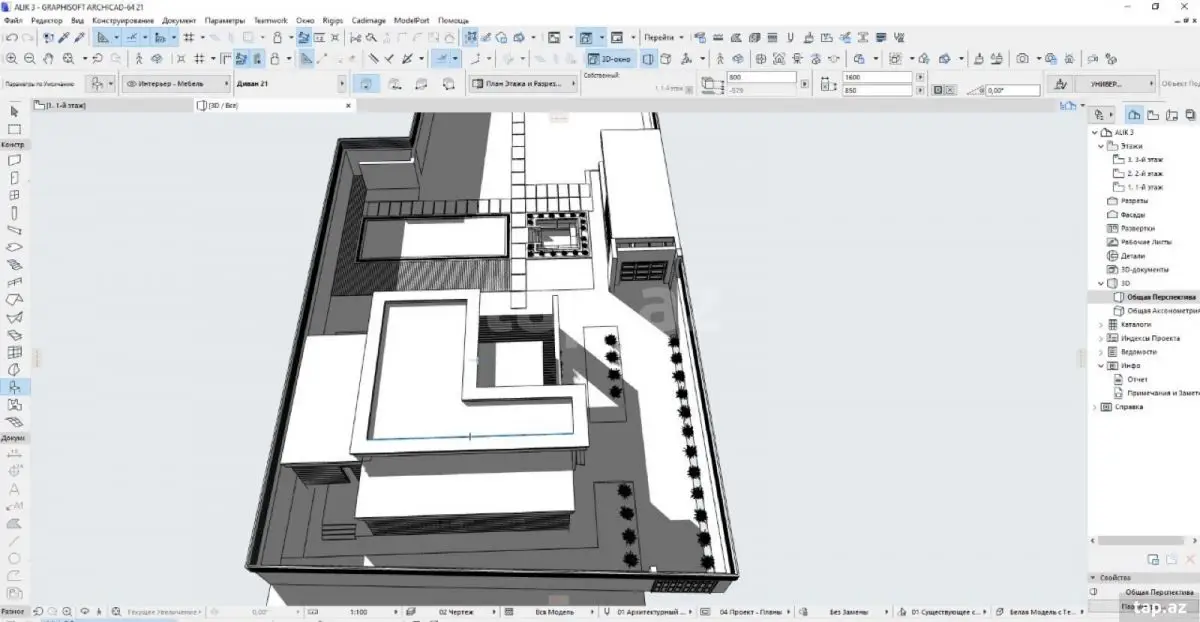Activate the syringe Inject Parameters icon
The image size is (1200, 622).
pos(79,37)
